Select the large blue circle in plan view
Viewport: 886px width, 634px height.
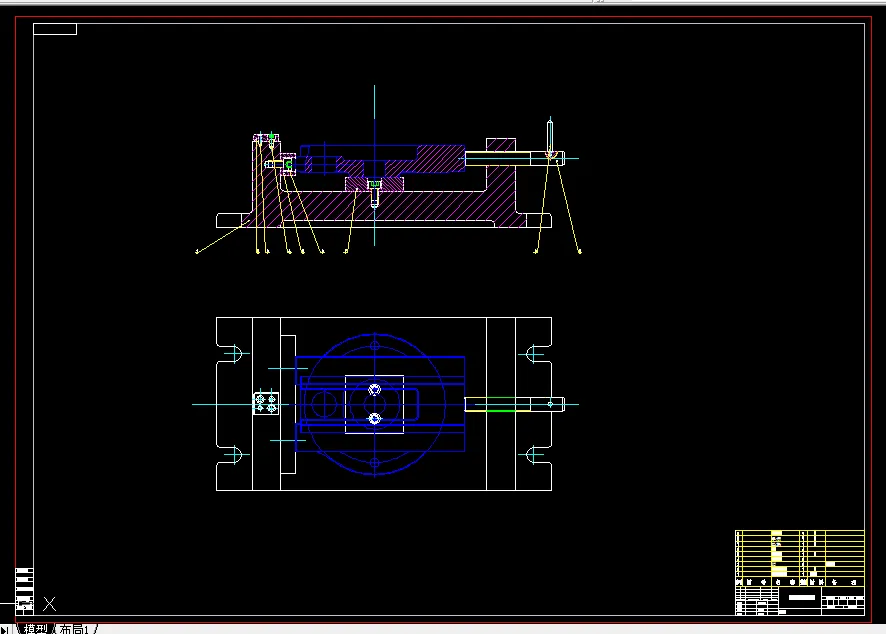click(x=375, y=404)
